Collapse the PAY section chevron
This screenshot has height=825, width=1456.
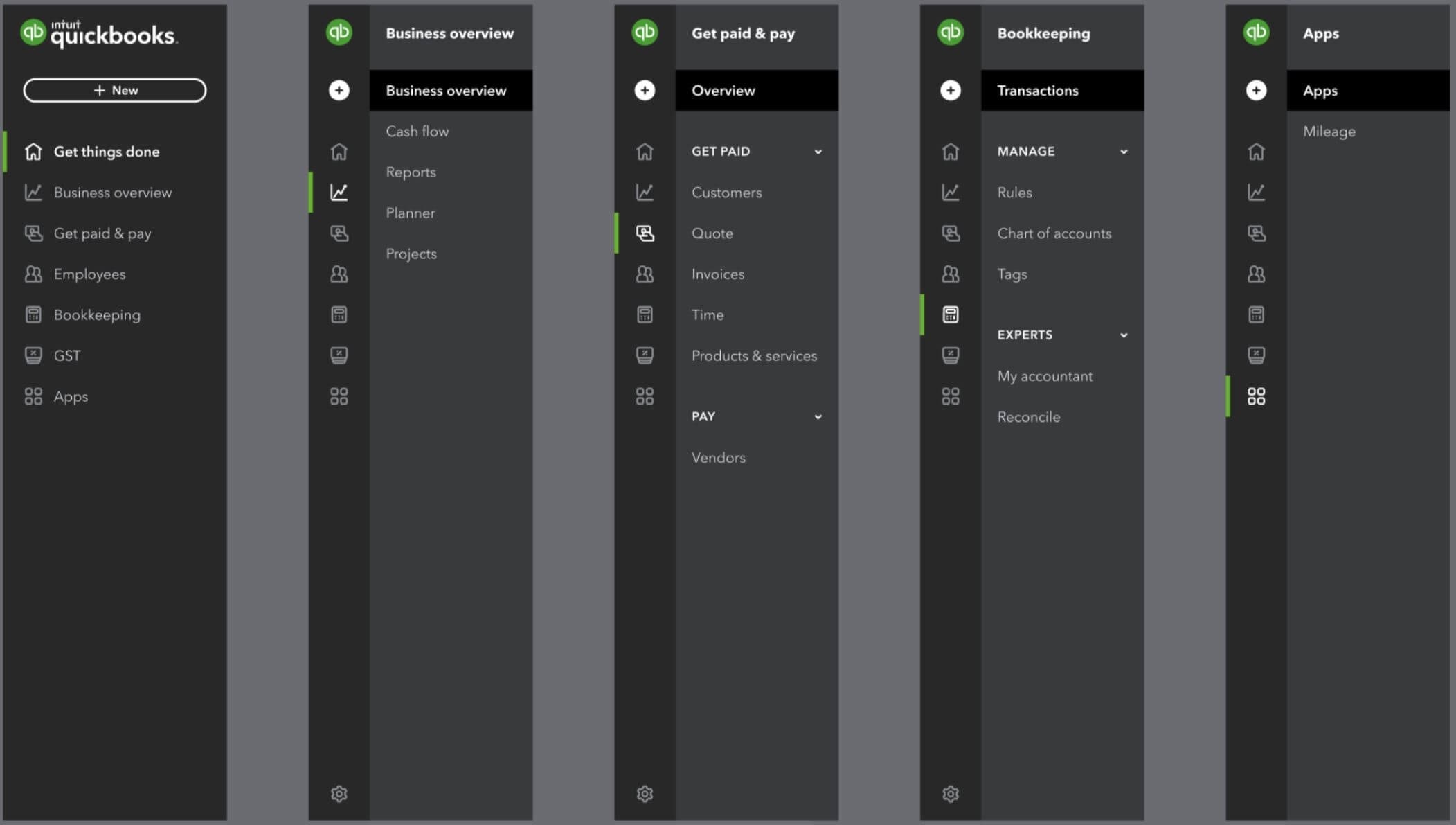pyautogui.click(x=818, y=417)
